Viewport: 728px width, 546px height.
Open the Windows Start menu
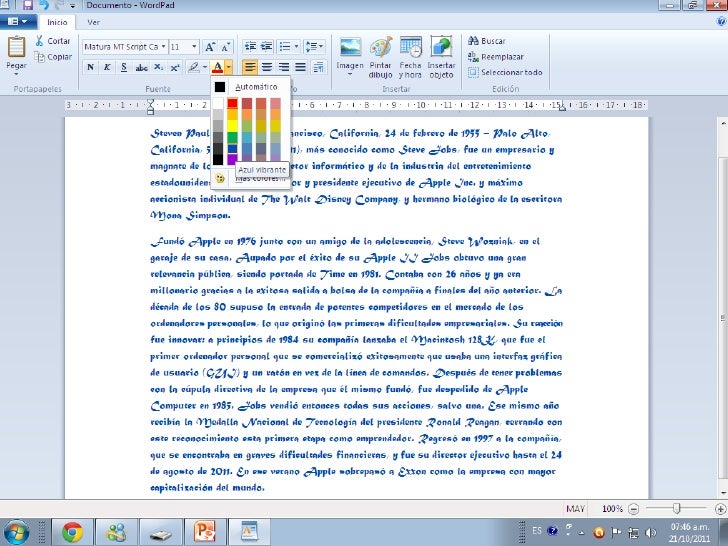[x=16, y=533]
